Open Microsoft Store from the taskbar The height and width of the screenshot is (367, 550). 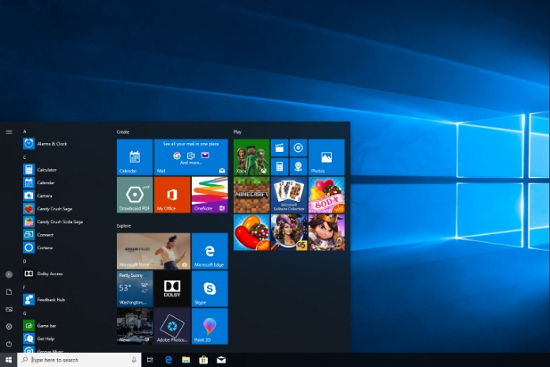click(203, 360)
